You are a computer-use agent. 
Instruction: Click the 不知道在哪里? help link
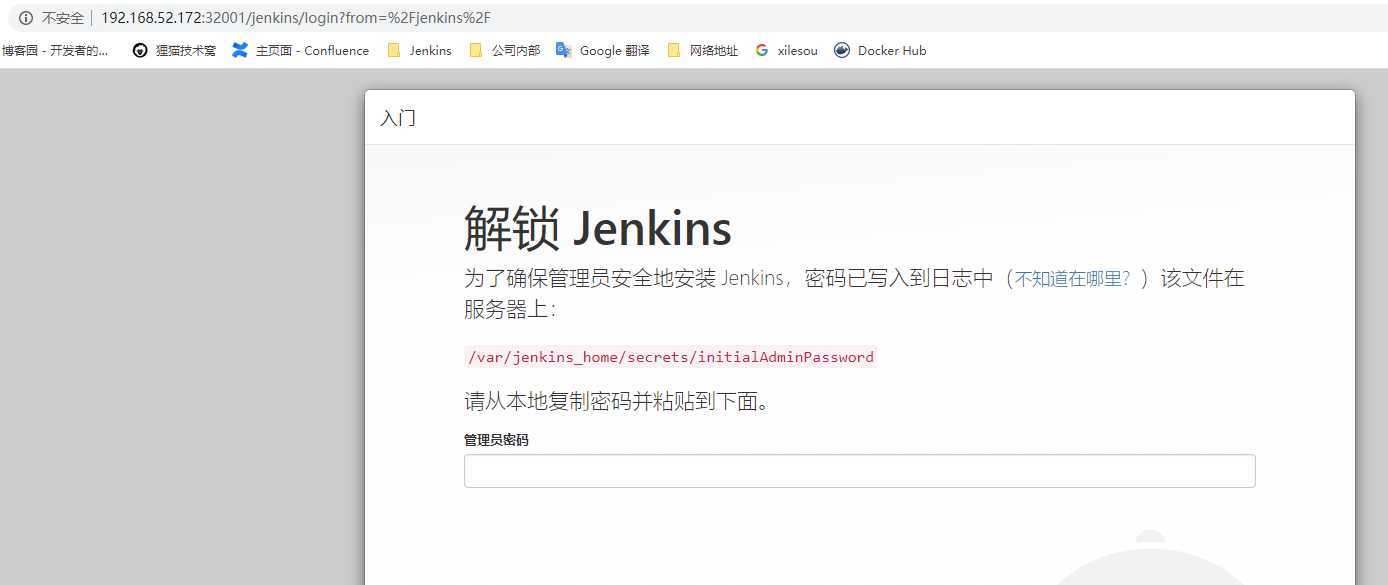[x=1073, y=279]
